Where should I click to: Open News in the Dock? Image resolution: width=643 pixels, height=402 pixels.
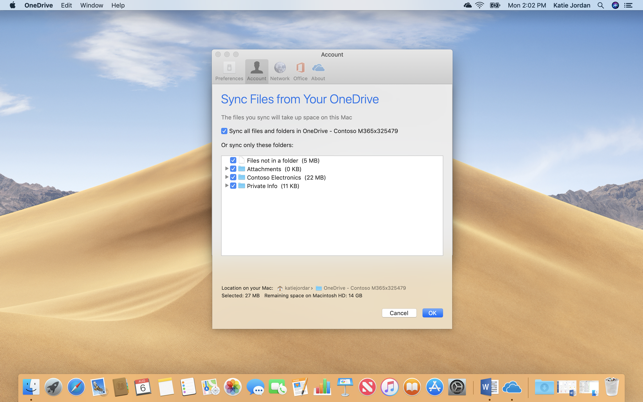tap(367, 387)
